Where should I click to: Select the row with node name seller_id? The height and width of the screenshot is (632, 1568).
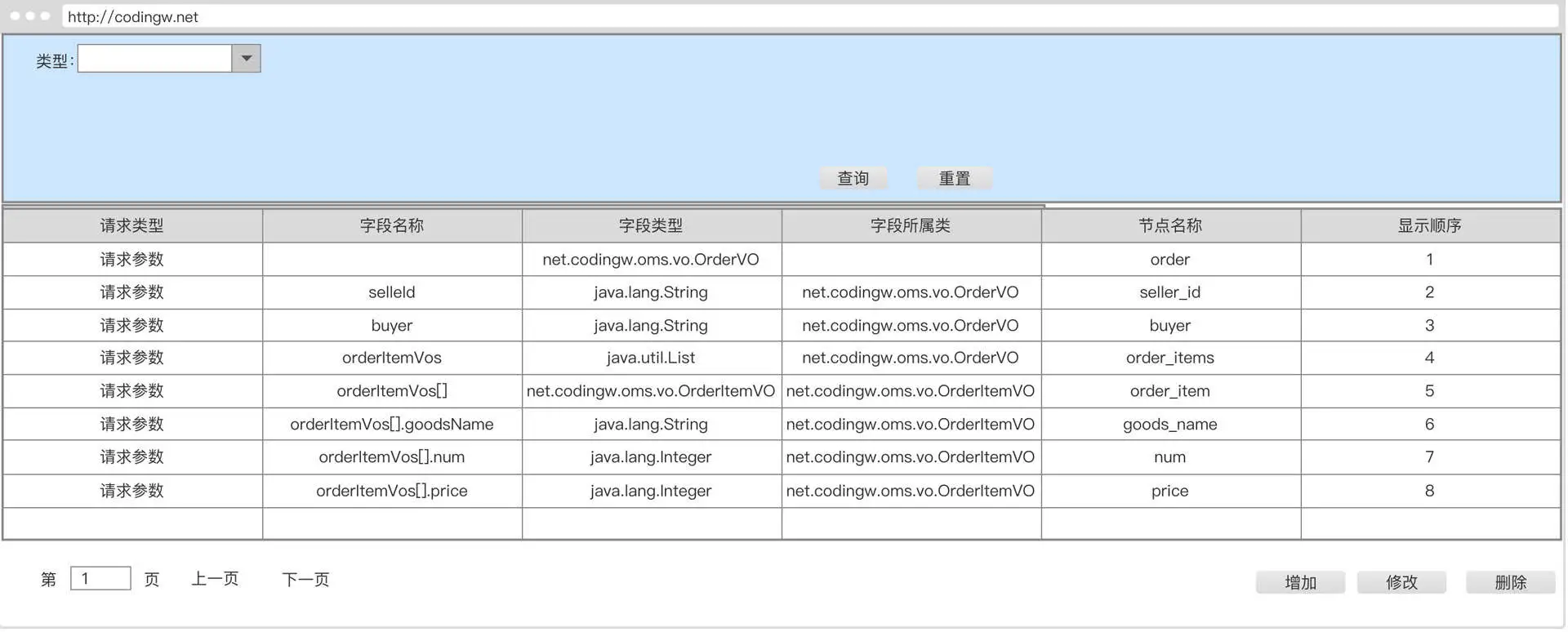pos(1169,292)
